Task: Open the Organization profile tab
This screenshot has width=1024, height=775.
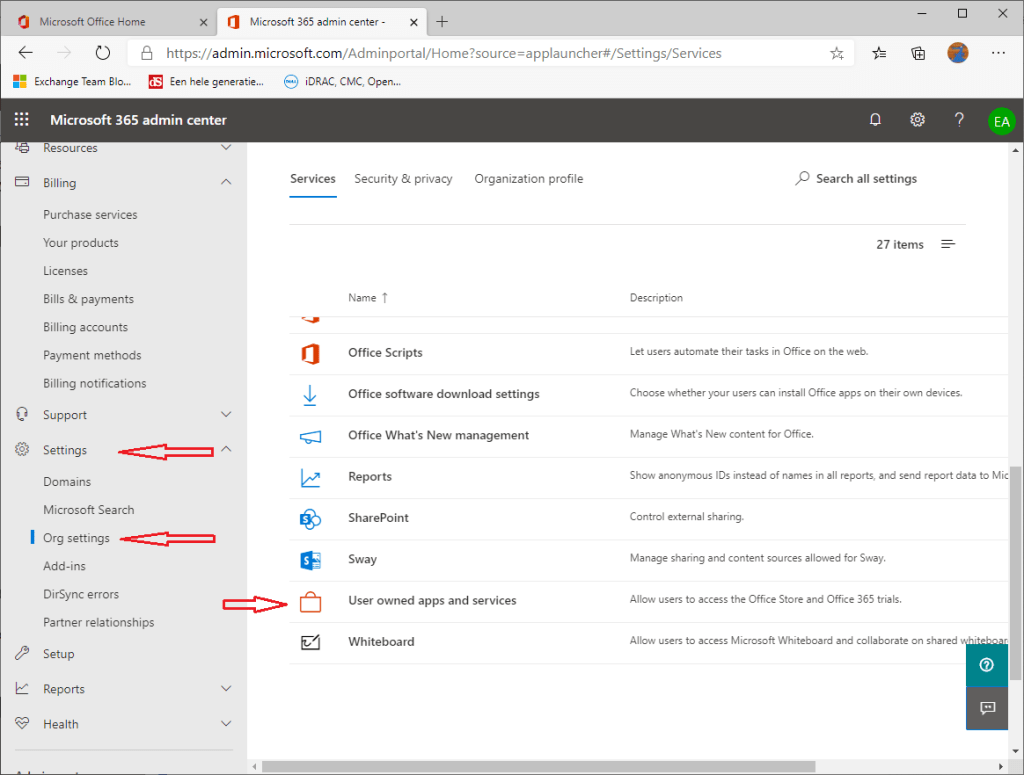Action: (528, 178)
